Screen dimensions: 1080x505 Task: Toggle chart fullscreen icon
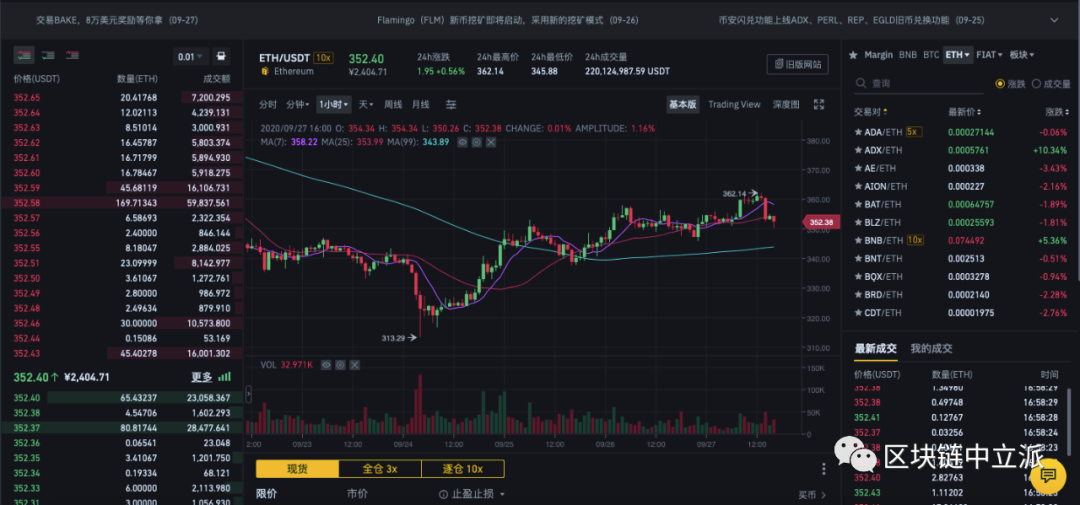click(x=819, y=105)
